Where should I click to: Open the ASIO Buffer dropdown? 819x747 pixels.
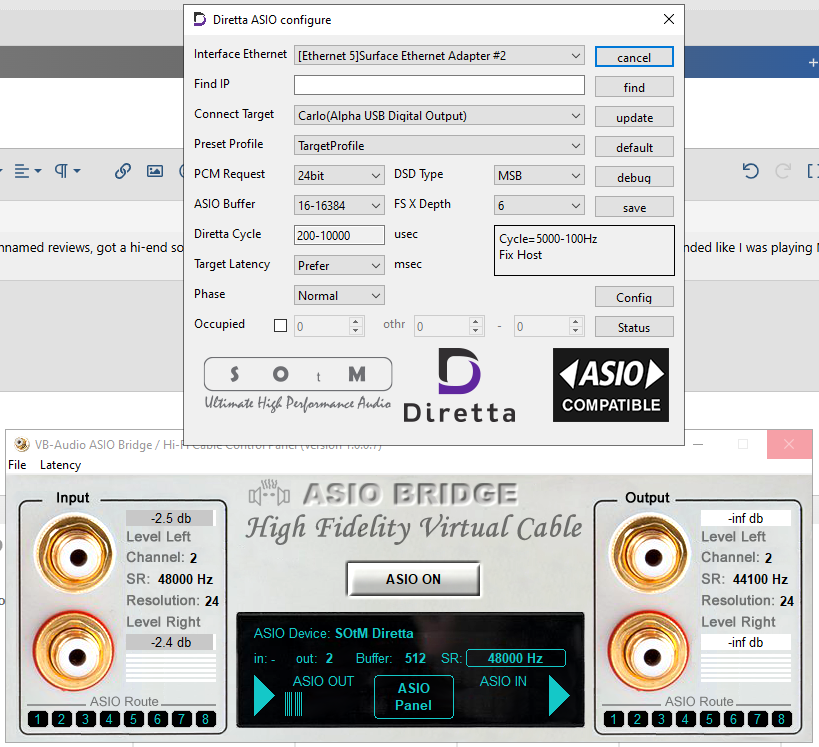click(339, 205)
